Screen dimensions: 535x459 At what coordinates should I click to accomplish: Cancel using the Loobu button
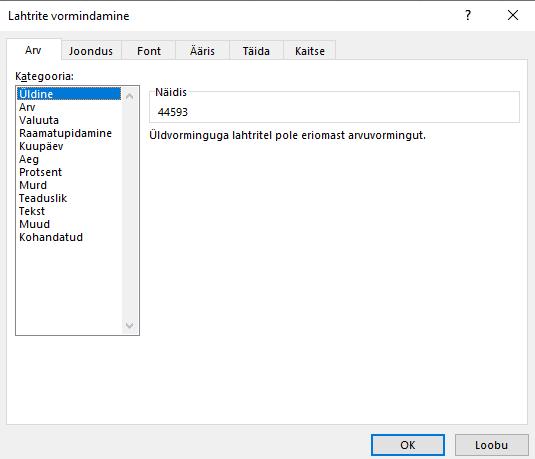coord(491,445)
